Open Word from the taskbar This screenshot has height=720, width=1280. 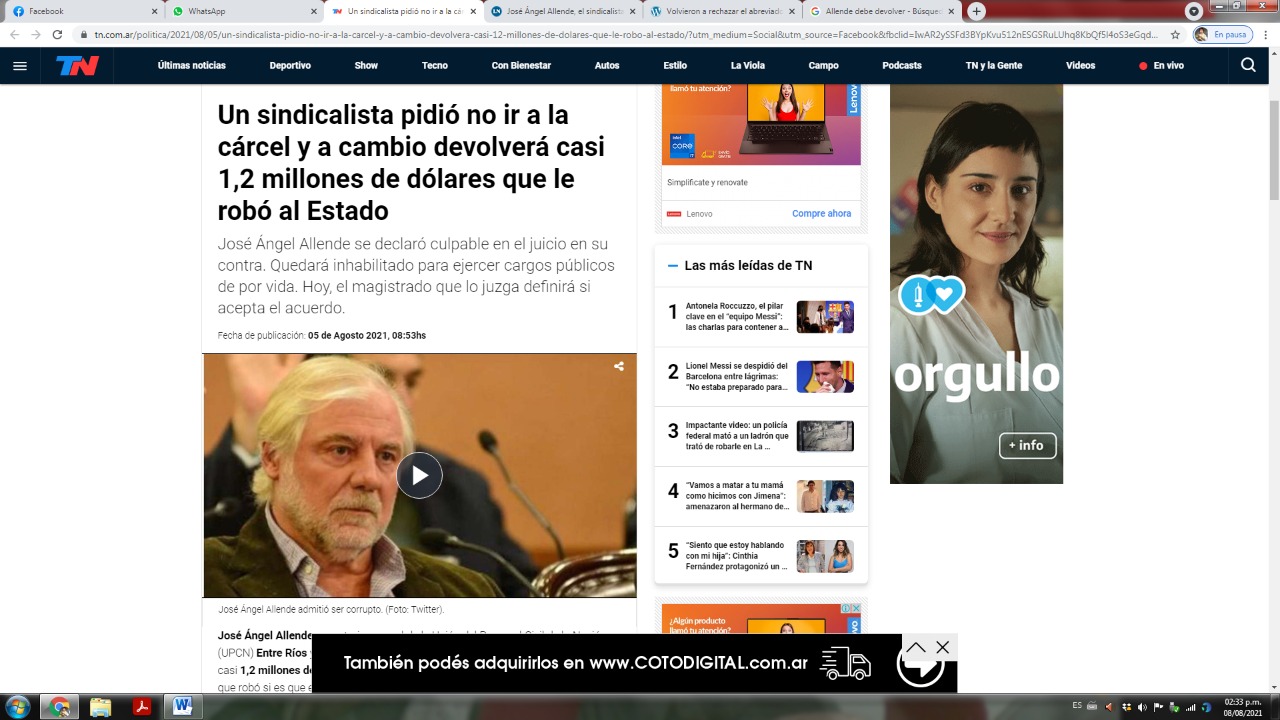(x=182, y=706)
